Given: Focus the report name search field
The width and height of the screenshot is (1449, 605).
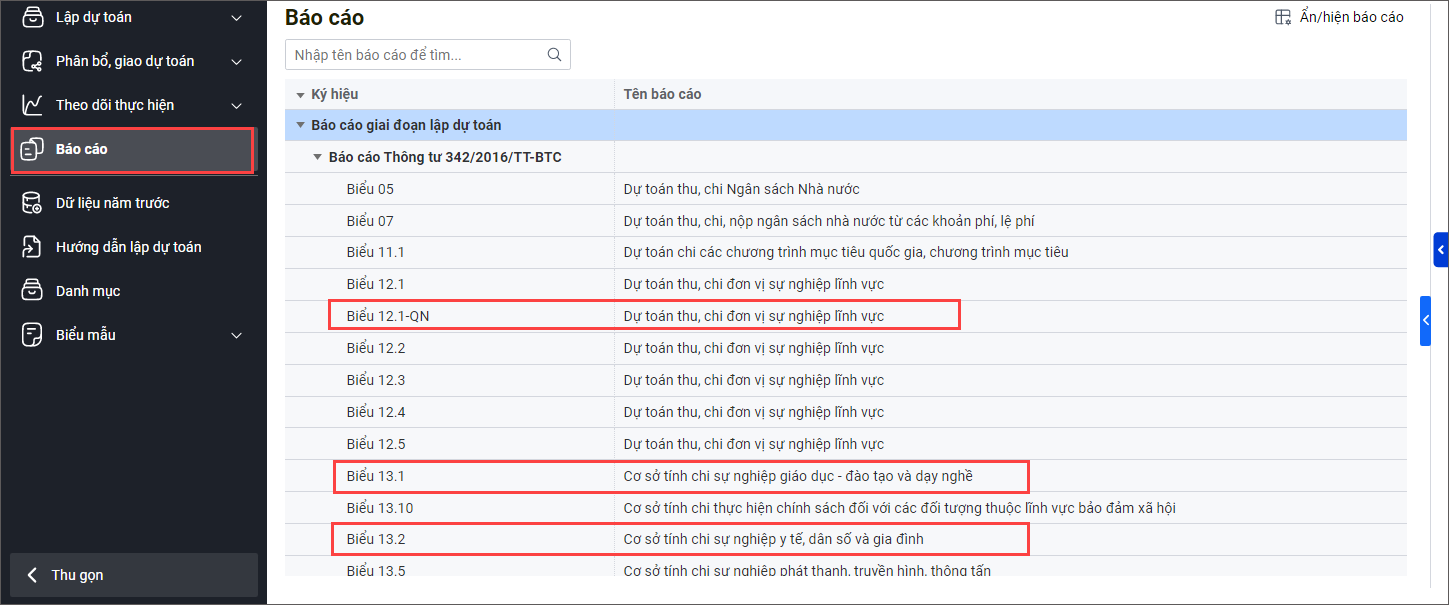Looking at the screenshot, I should pos(415,55).
